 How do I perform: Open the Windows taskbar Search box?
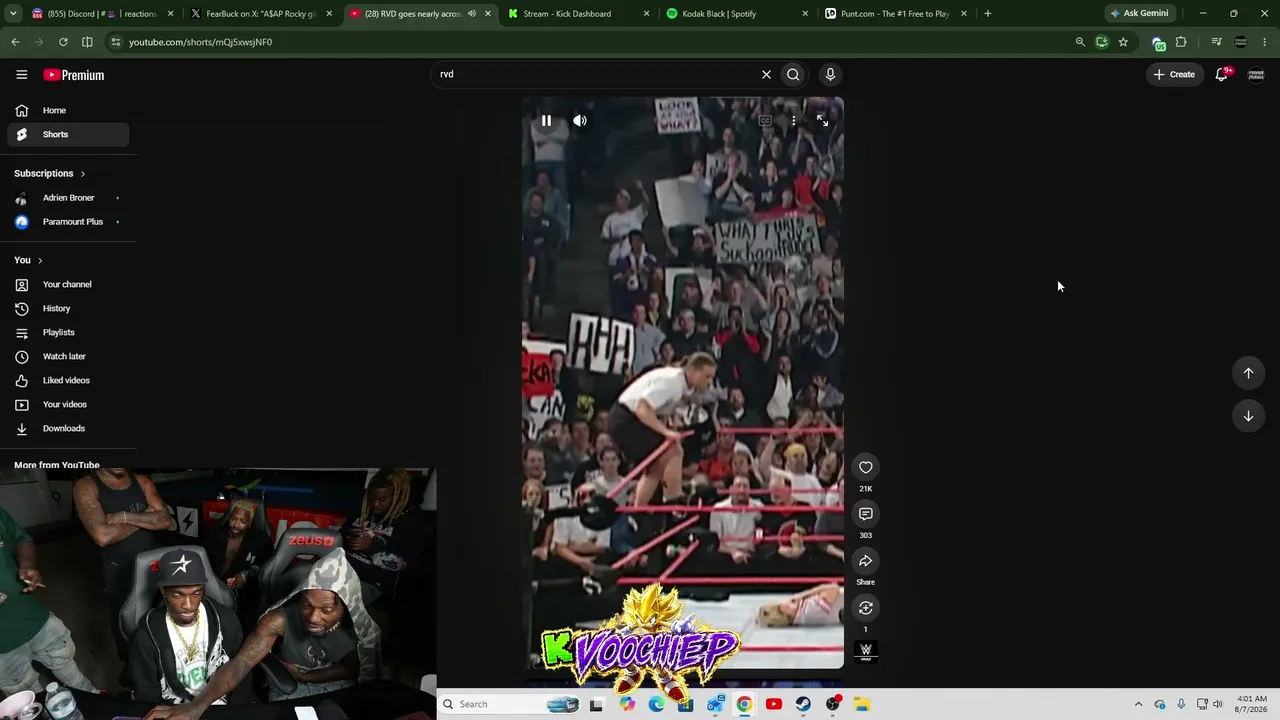tap(509, 704)
